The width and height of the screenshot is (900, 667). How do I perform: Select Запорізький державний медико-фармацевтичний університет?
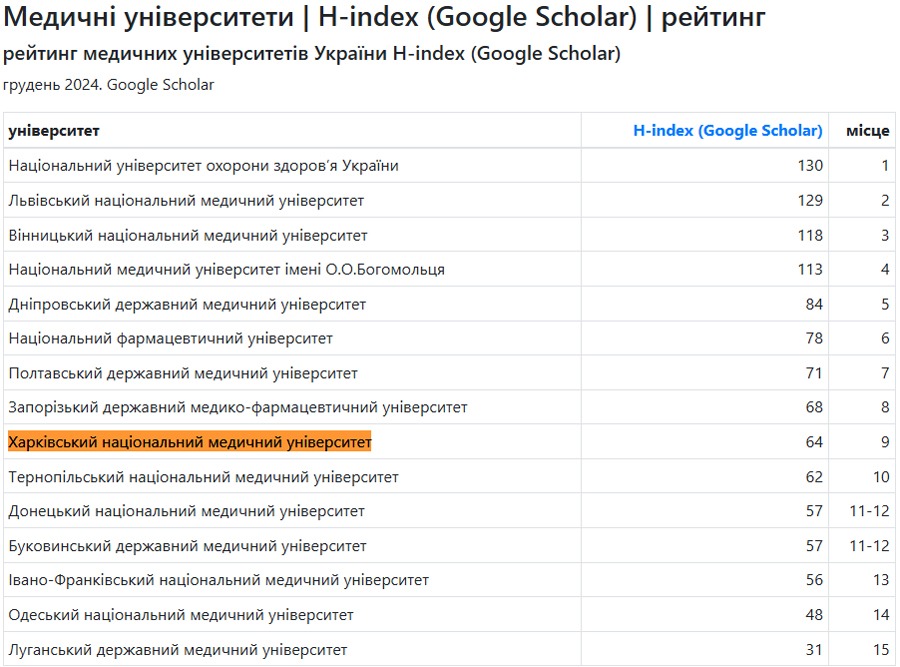pyautogui.click(x=238, y=408)
